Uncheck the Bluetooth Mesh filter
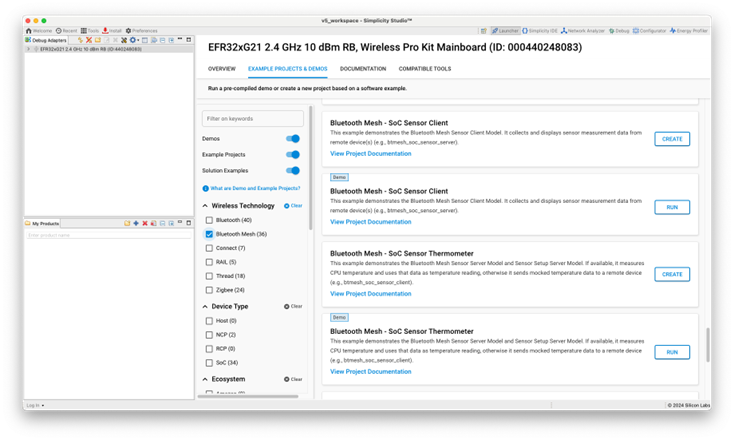The height and width of the screenshot is (440, 734). 209,234
